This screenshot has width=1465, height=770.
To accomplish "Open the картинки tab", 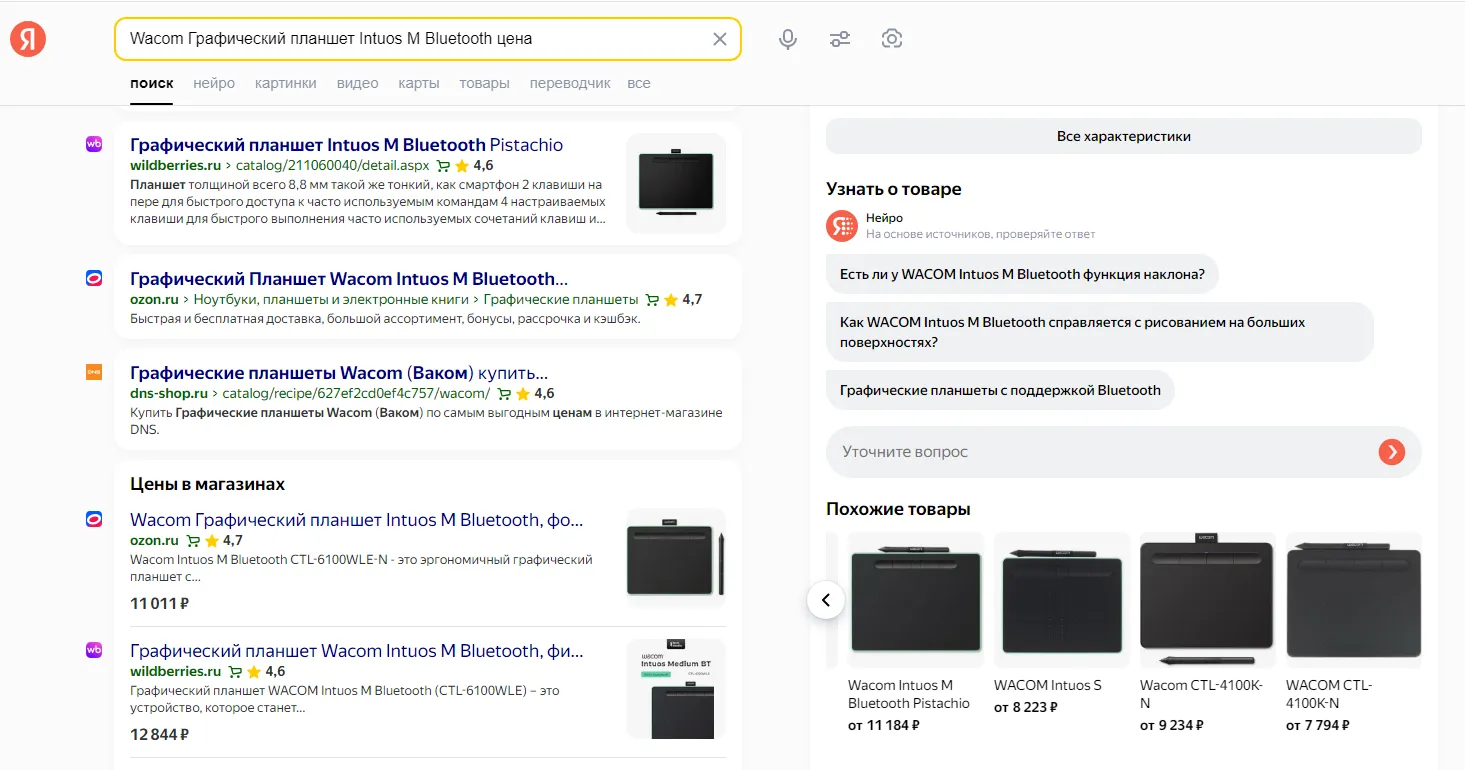I will (x=286, y=83).
